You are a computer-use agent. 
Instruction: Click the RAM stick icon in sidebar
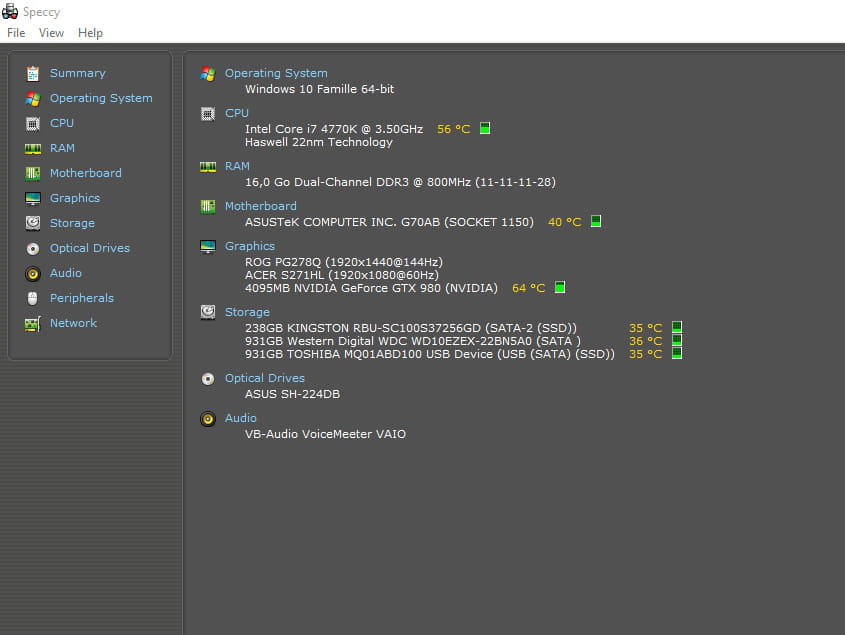tap(33, 149)
